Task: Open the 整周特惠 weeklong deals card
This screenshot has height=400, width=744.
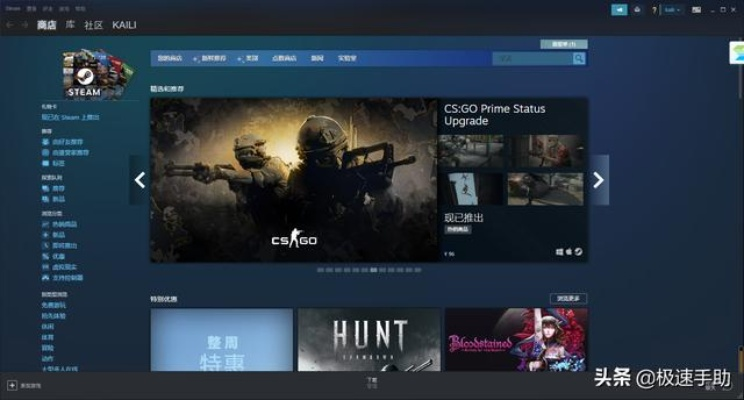Action: (x=222, y=340)
